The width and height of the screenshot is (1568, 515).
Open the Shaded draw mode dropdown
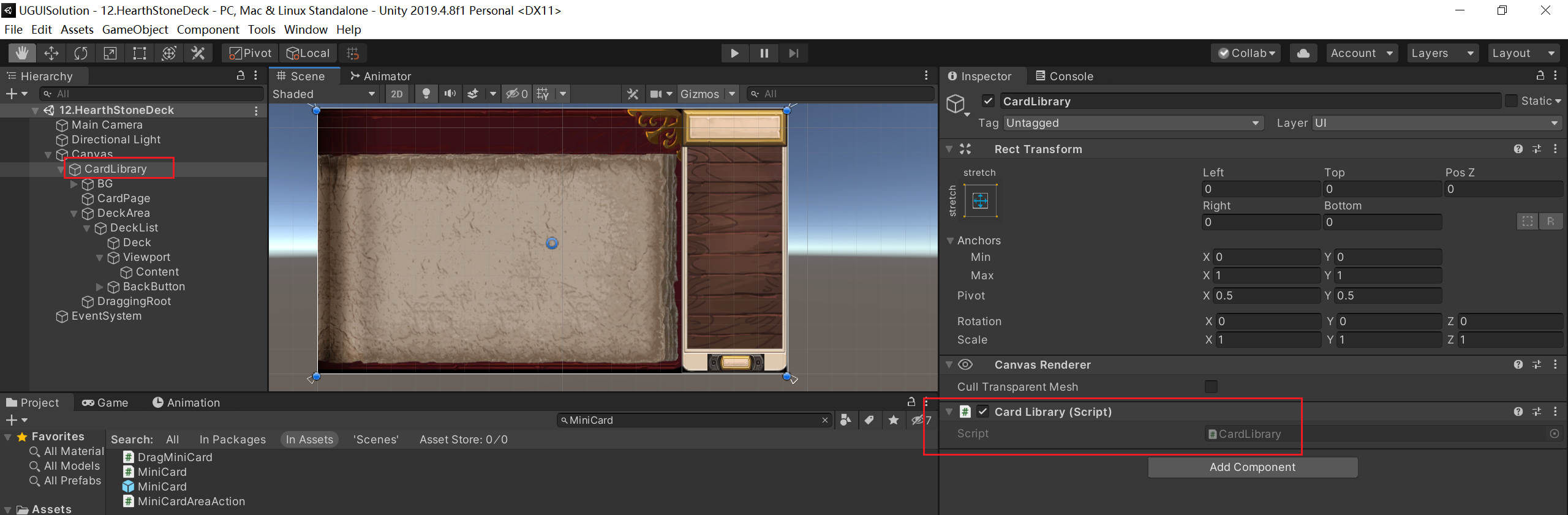324,94
